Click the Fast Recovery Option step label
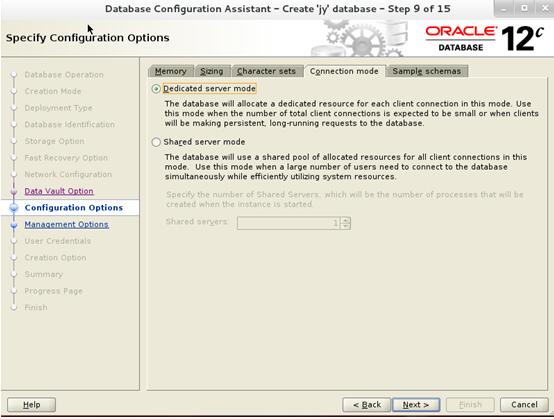The image size is (554, 419). [66, 158]
